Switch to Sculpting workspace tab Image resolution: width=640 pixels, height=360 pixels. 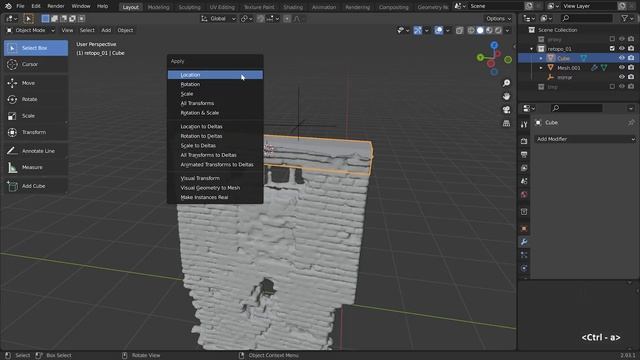coord(189,7)
